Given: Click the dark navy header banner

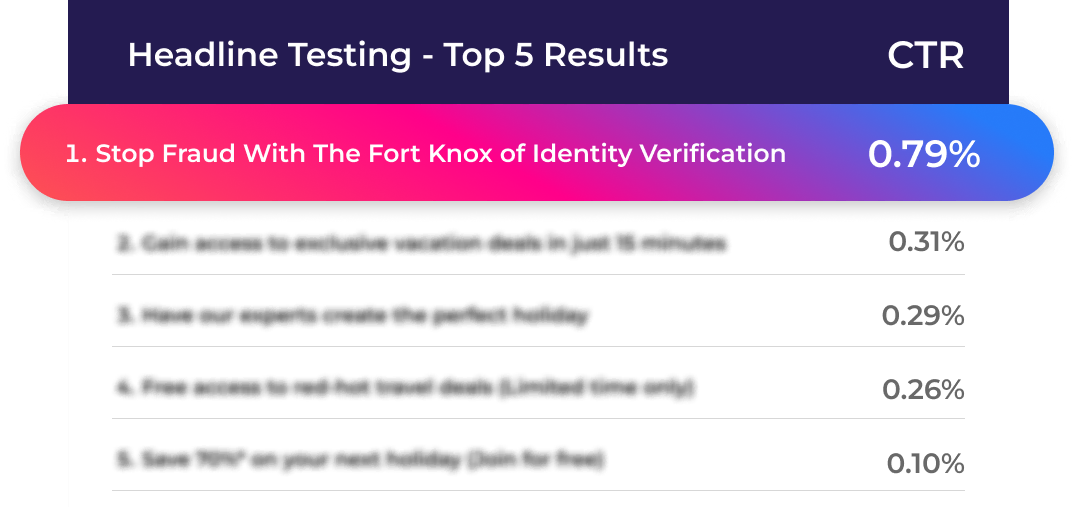Looking at the screenshot, I should point(538,52).
